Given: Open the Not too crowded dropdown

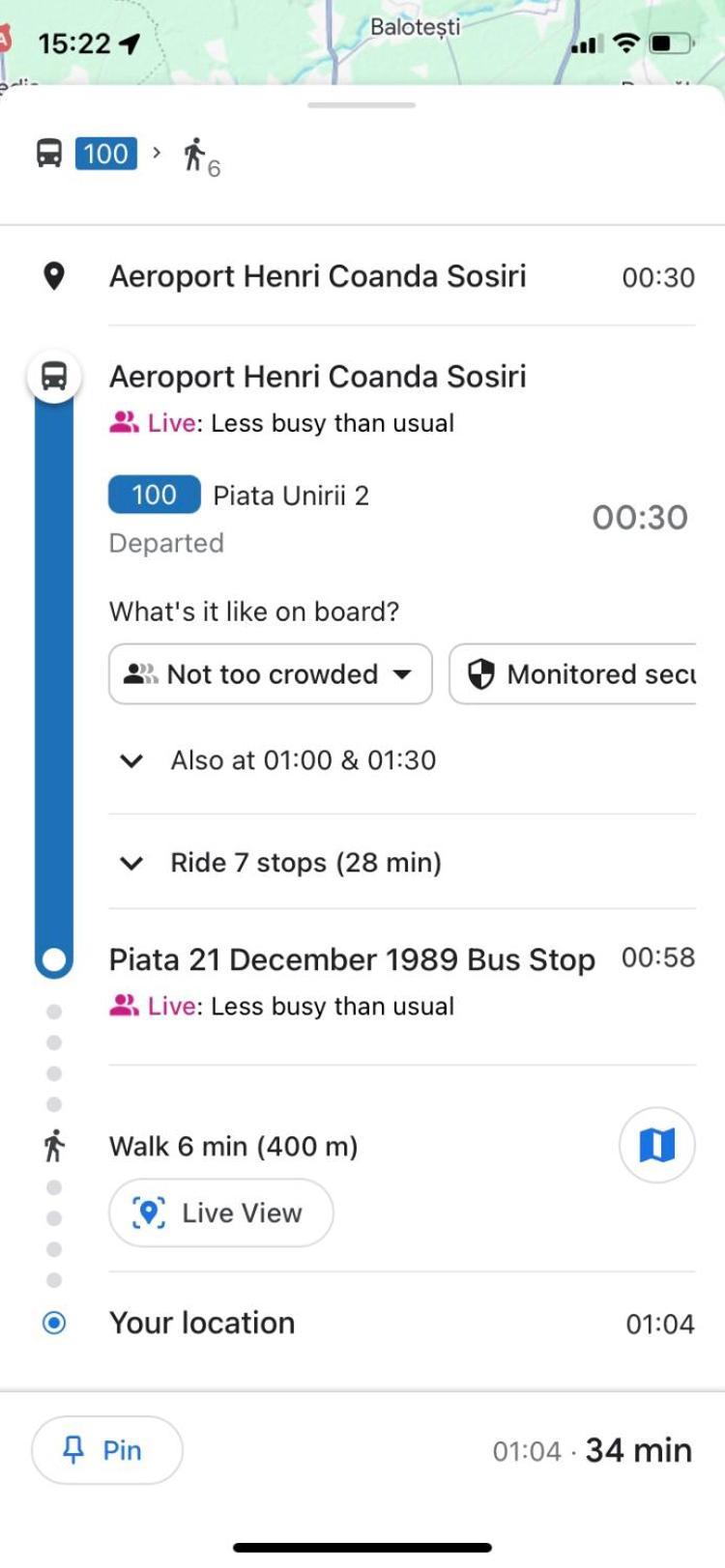Looking at the screenshot, I should 271,674.
